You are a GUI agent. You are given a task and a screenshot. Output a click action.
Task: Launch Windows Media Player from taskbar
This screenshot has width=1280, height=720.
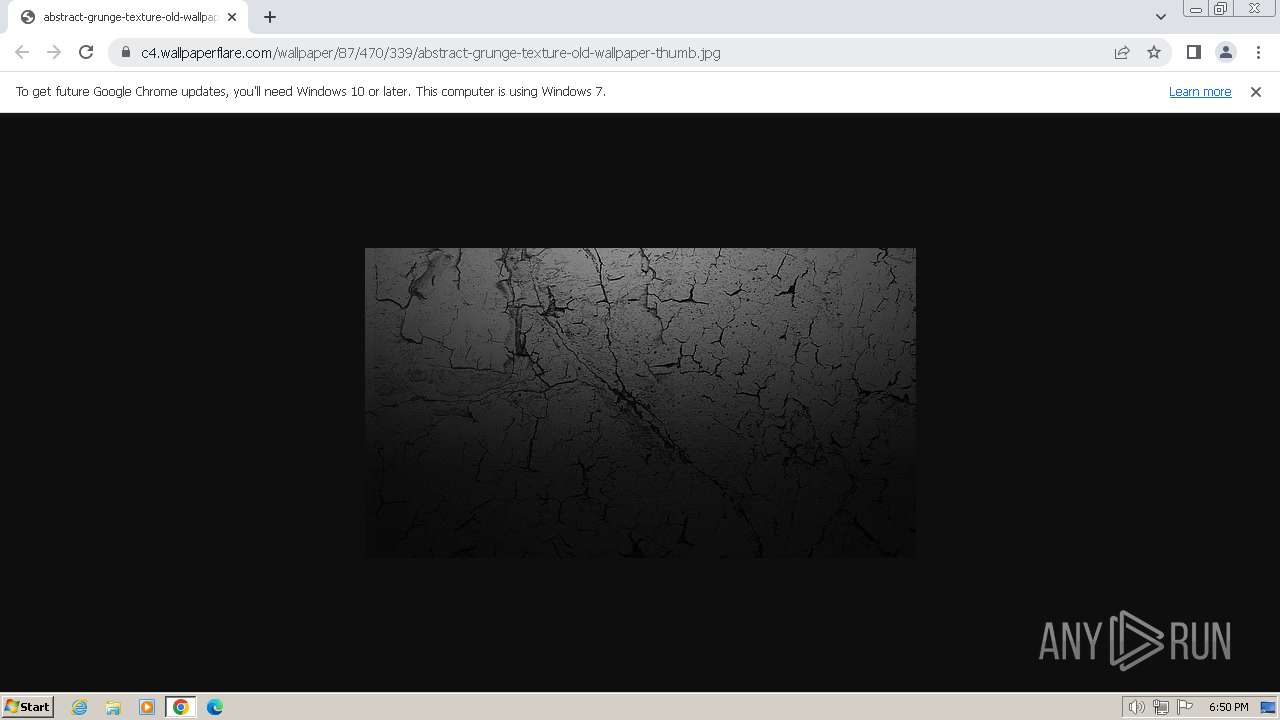pyautogui.click(x=147, y=707)
